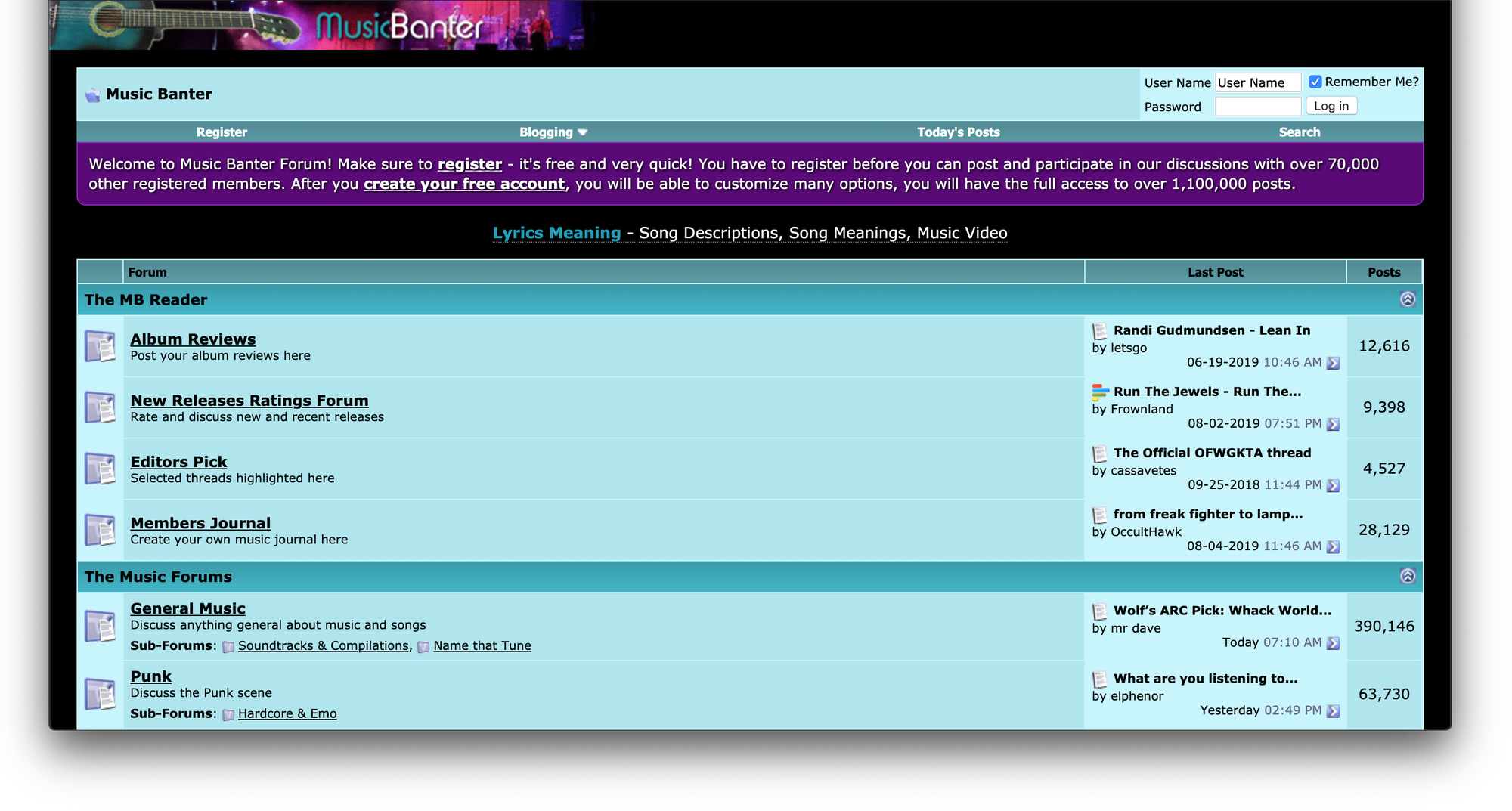This screenshot has width=1512, height=811.
Task: Click arrow beside The Official OFWGKTA thread date
Action: pyautogui.click(x=1333, y=485)
